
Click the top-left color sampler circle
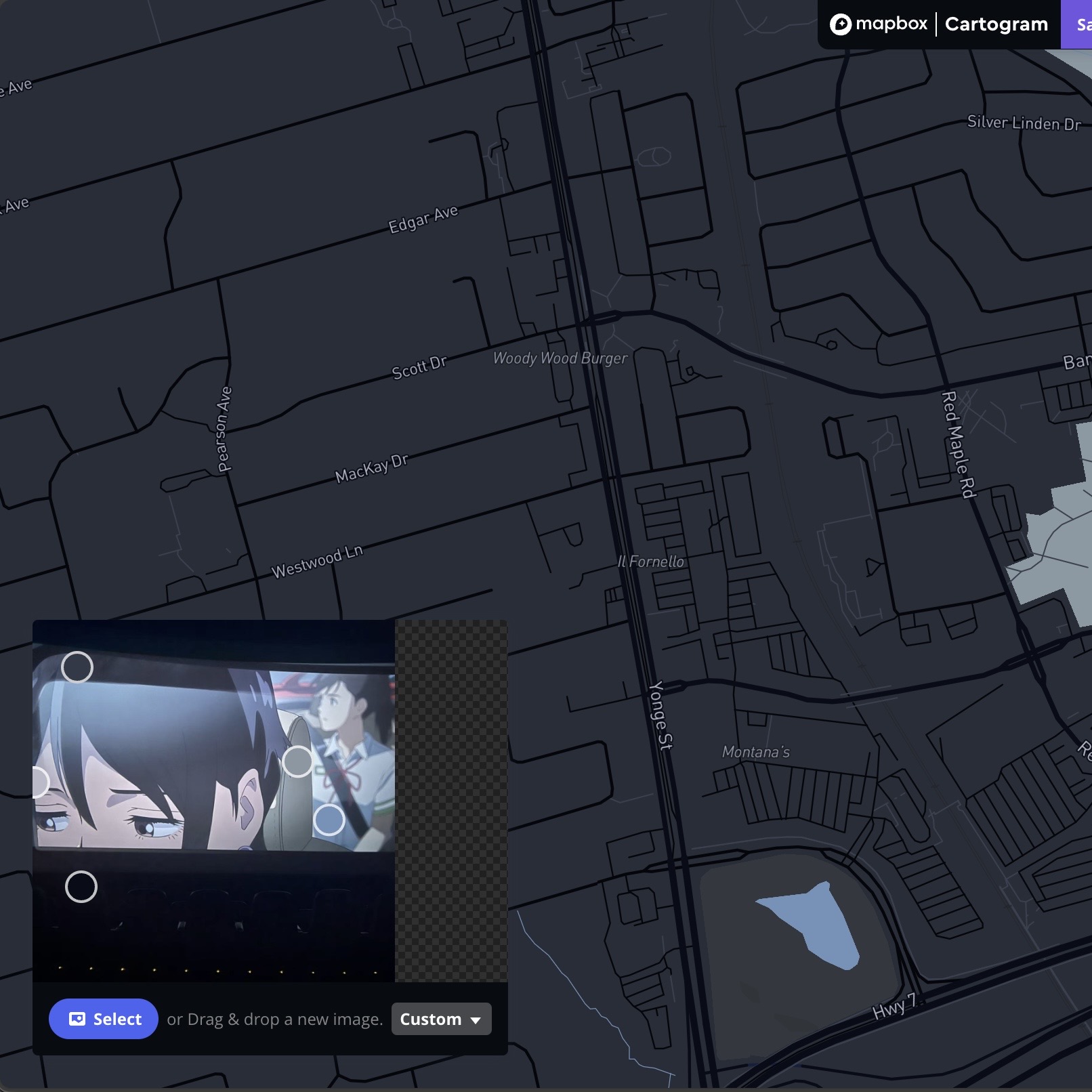[x=79, y=667]
